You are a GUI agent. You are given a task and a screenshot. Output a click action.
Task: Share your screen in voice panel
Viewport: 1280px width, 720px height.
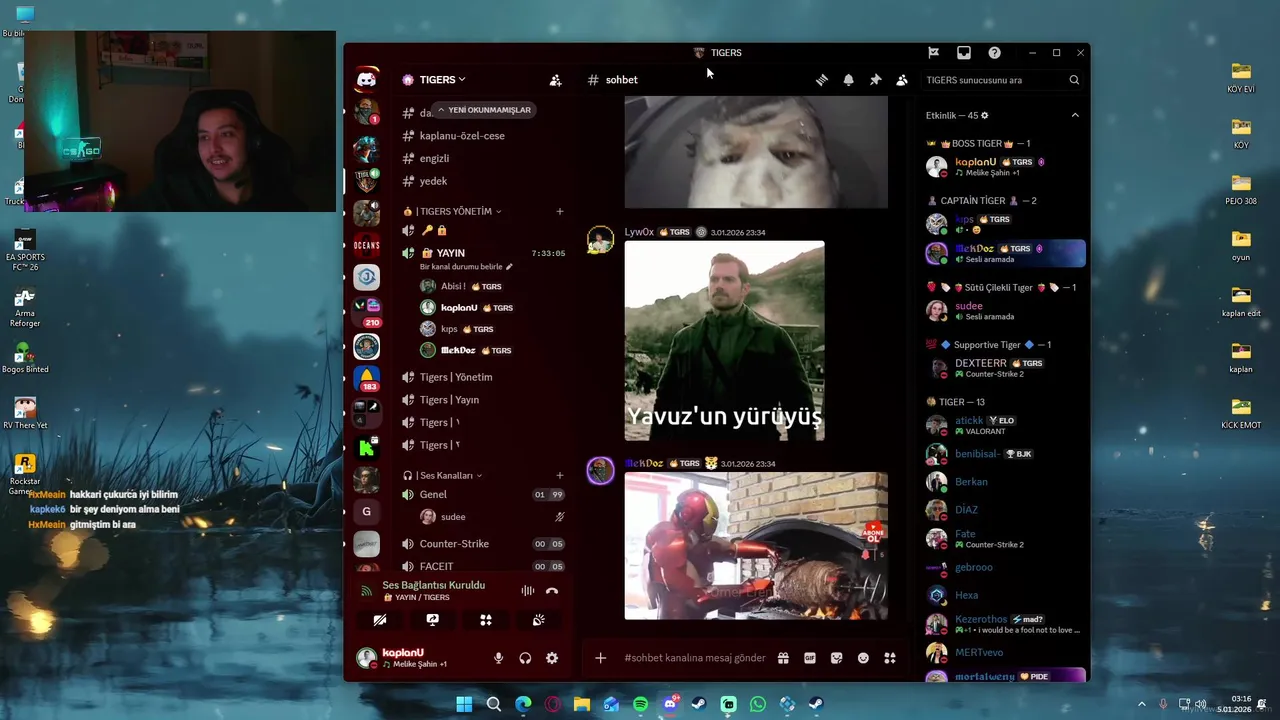432,620
